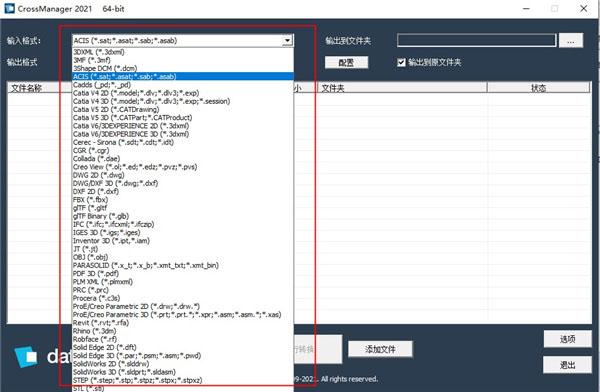Select IGES 3D (*.igs) format
600x392 pixels.
183,232
